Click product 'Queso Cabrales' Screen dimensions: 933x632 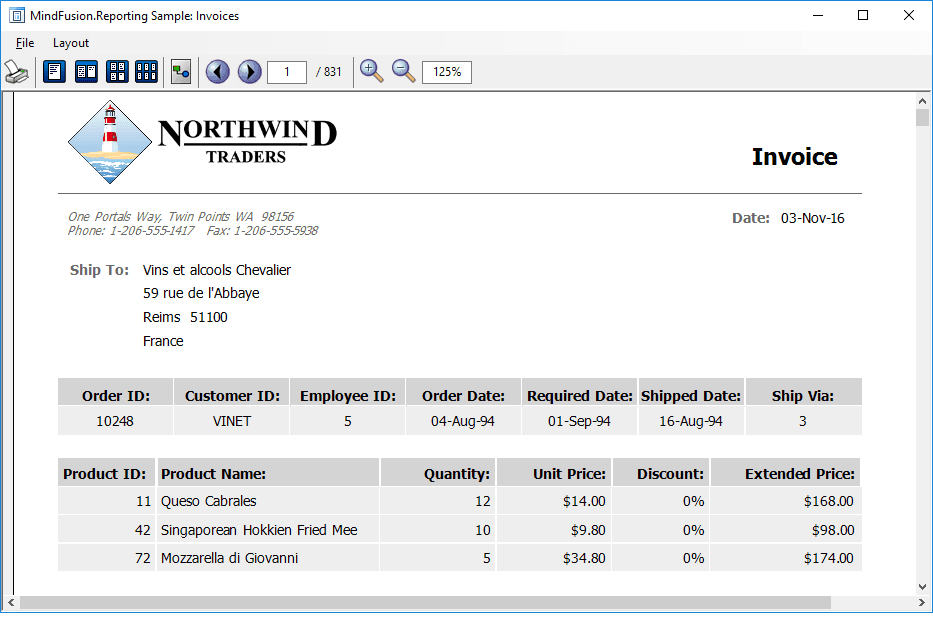tap(208, 501)
